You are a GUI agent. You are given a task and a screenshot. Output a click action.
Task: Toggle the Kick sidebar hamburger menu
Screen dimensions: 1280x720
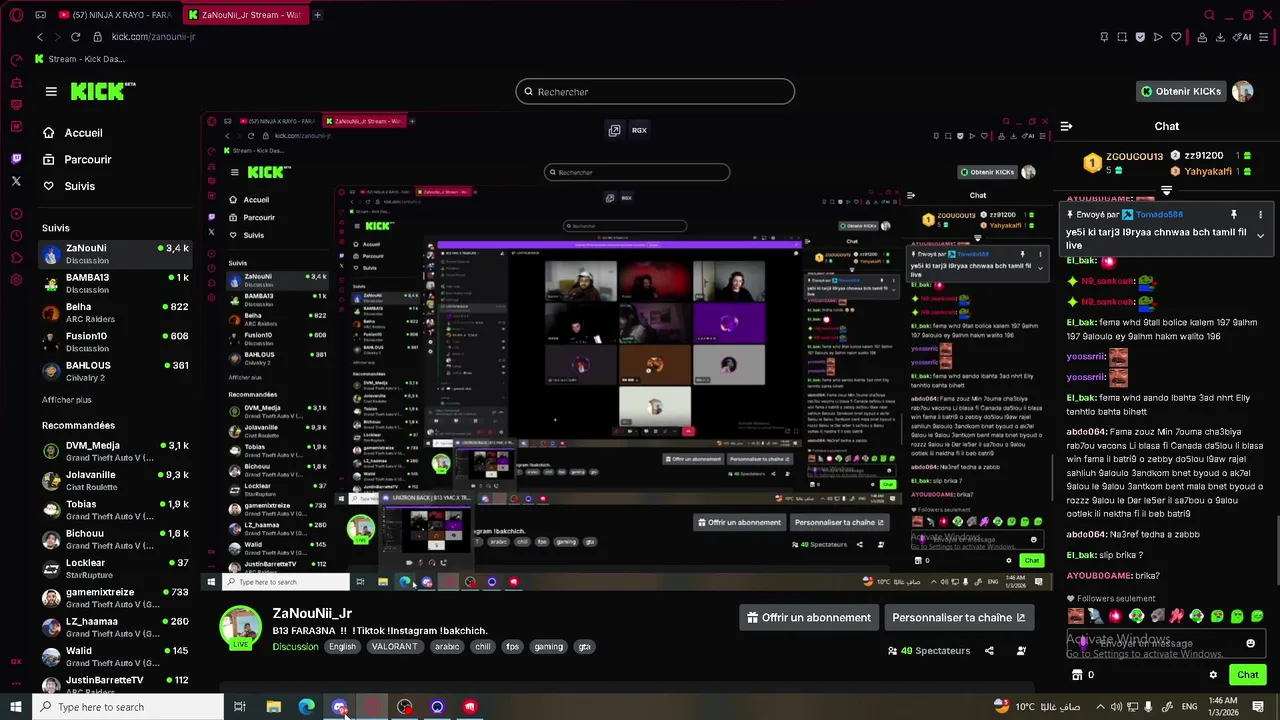(x=51, y=91)
